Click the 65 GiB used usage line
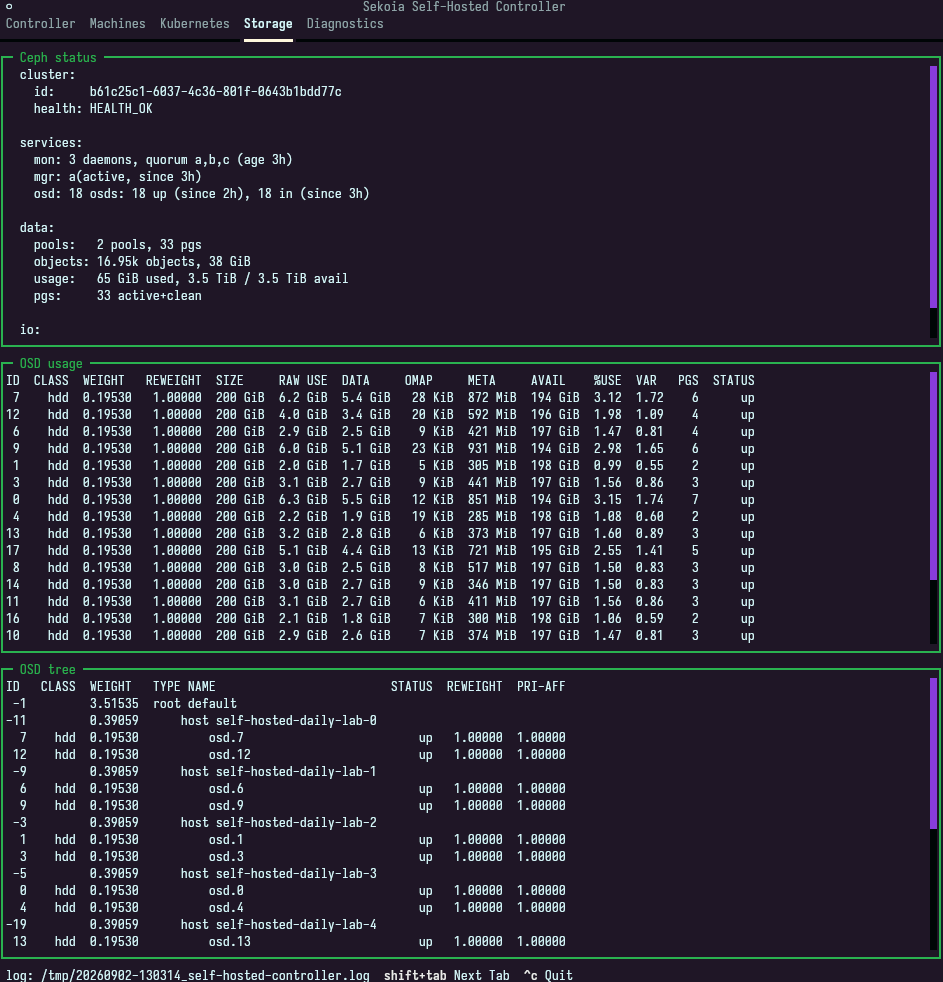This screenshot has width=943, height=982. coord(191,278)
